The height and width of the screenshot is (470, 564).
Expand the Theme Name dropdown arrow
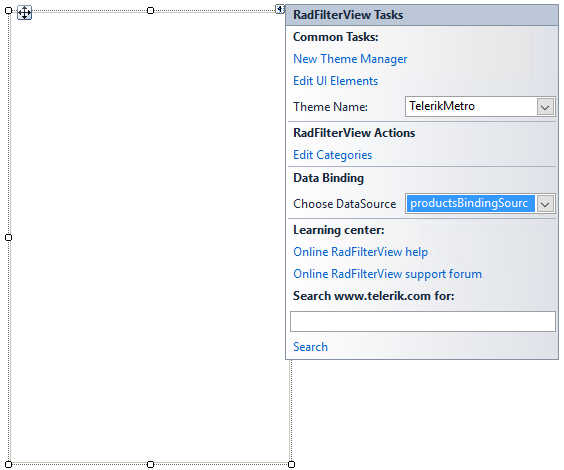click(x=545, y=107)
